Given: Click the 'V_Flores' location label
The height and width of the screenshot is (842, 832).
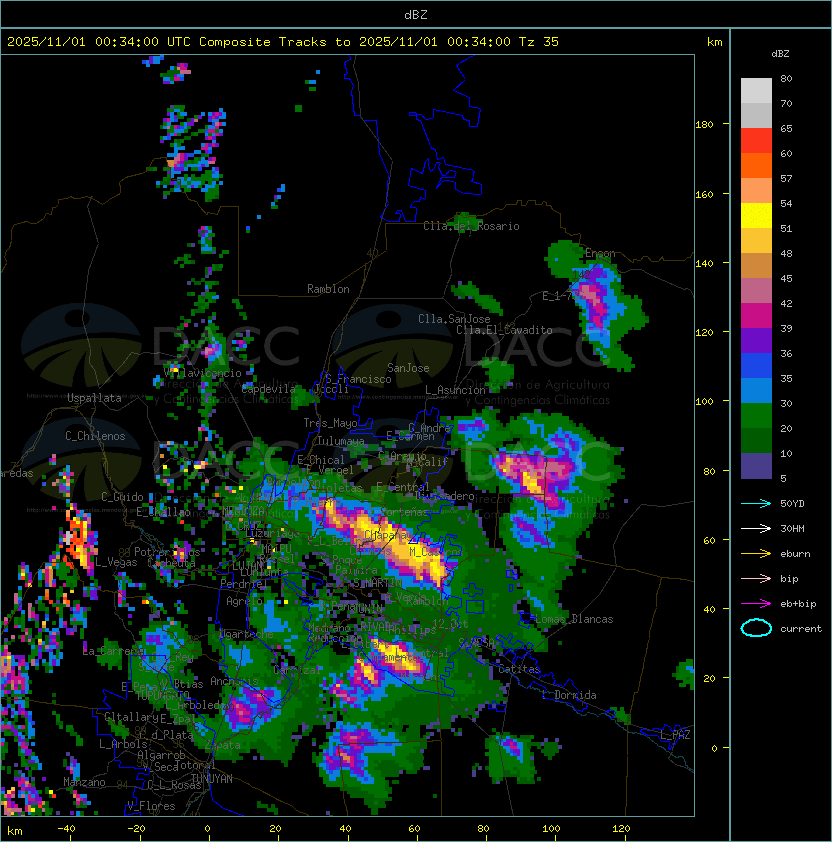Looking at the screenshot, I should click(x=151, y=806).
